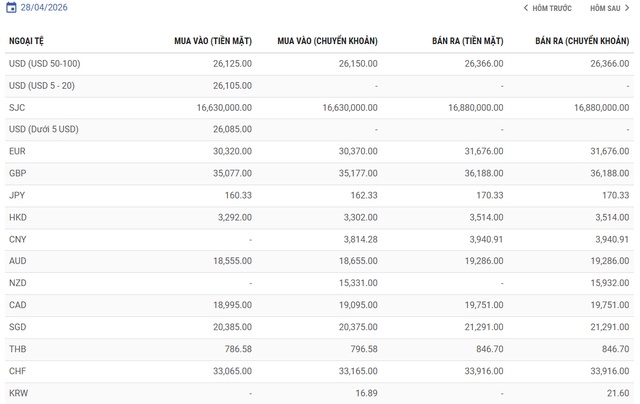This screenshot has width=640, height=404.
Task: Go to Hôm Trước rates
Action: 551,8
